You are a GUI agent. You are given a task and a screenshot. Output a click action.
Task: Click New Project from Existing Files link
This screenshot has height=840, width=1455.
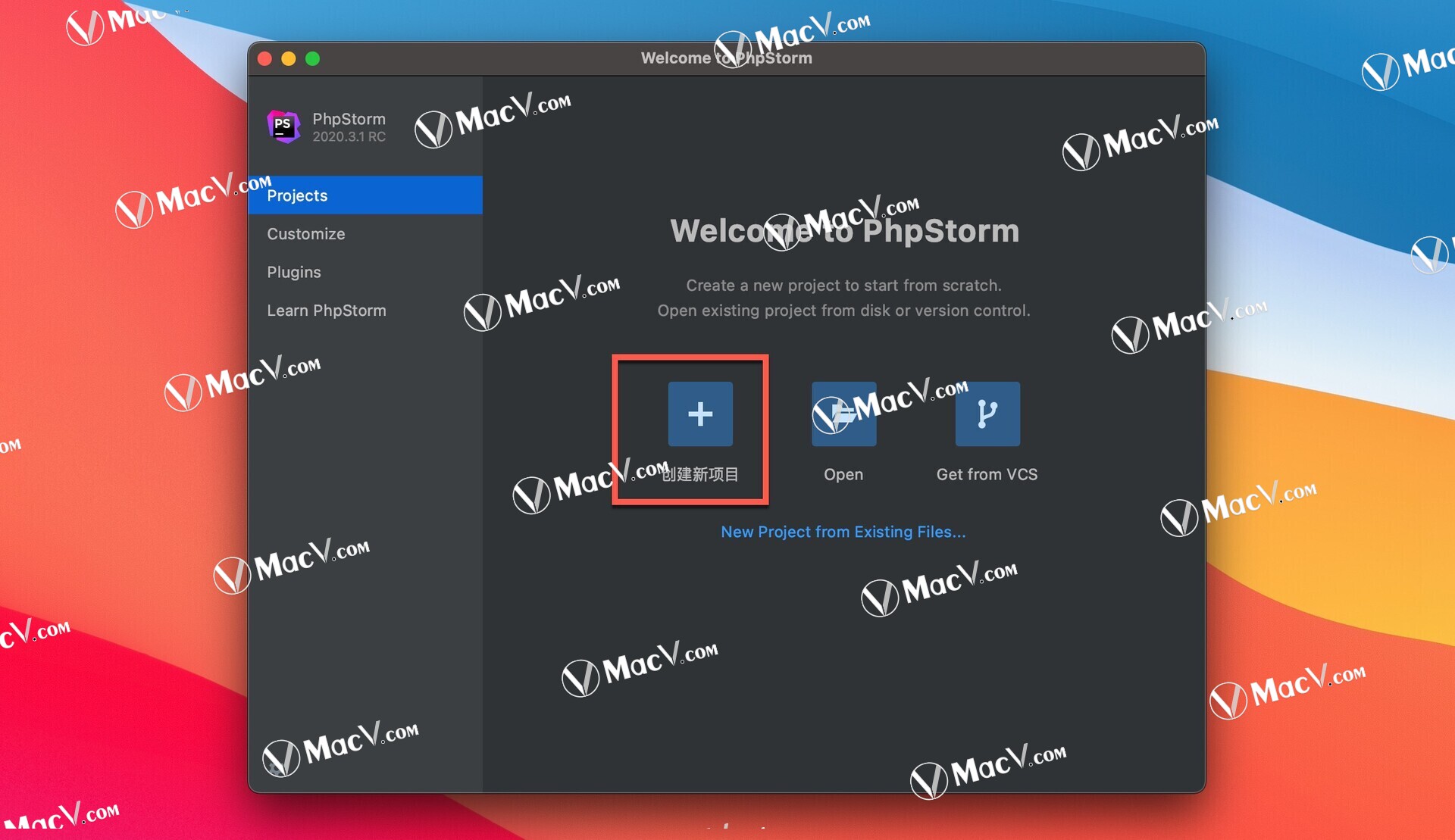[843, 532]
